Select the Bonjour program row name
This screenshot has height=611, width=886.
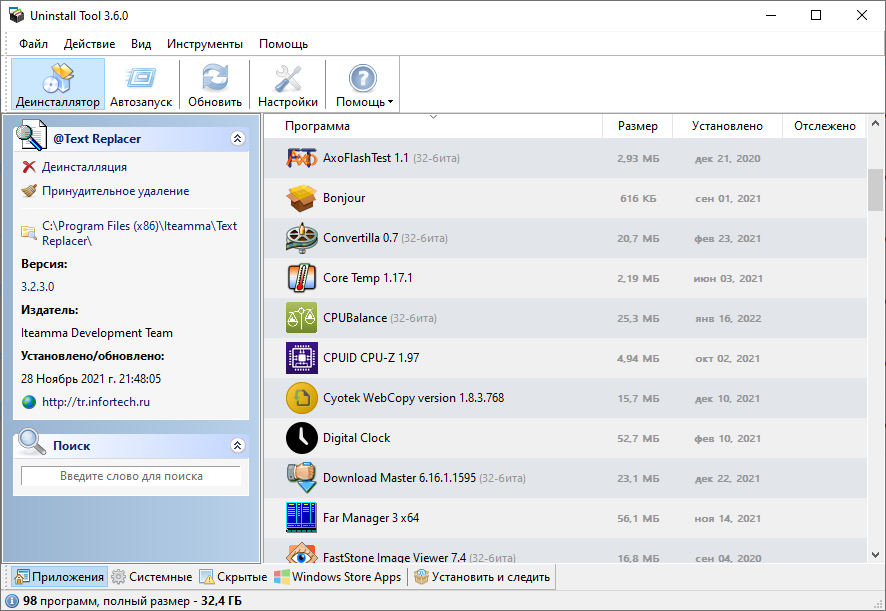pos(344,198)
